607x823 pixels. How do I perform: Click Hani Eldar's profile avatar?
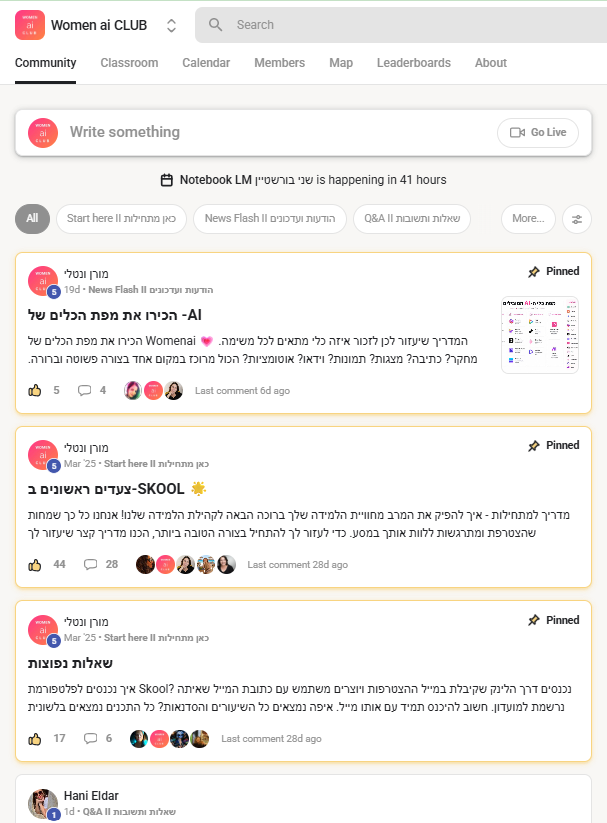(x=43, y=803)
